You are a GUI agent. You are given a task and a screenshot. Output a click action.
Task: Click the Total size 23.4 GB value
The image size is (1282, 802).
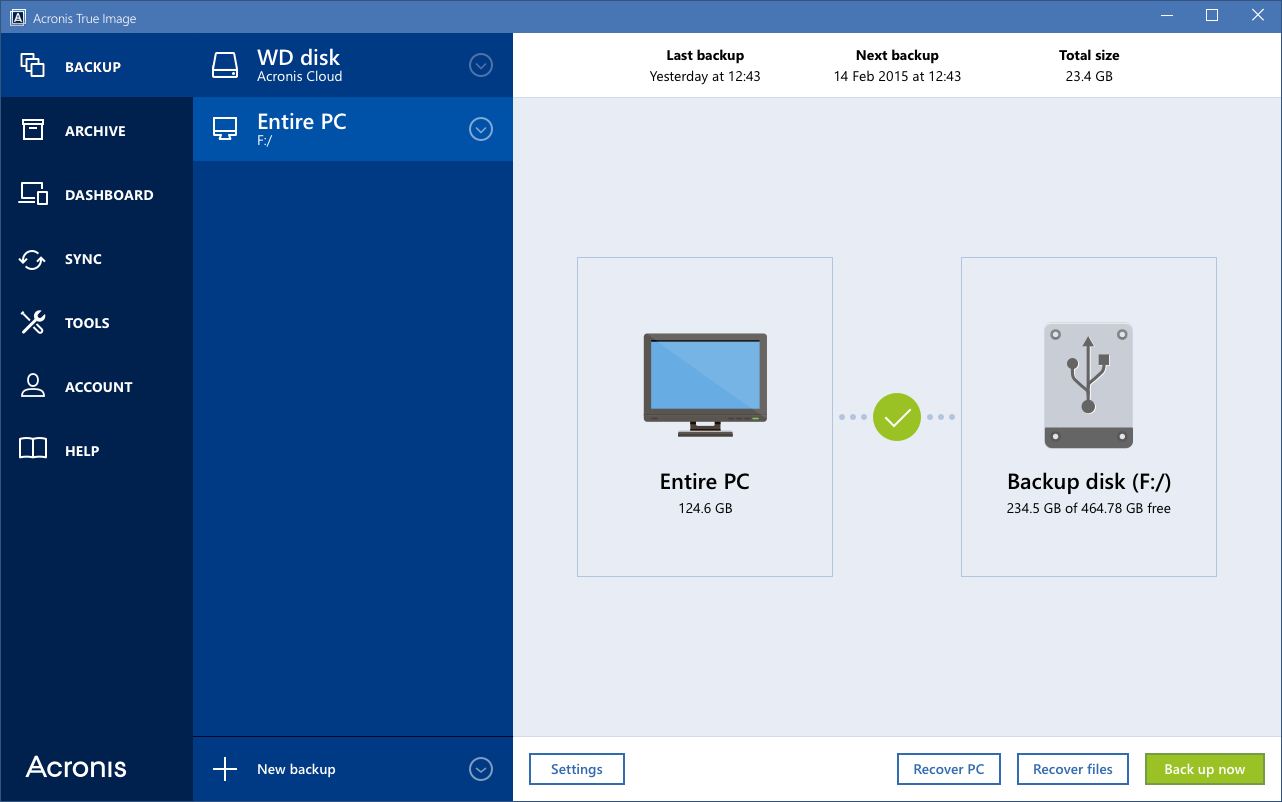coord(1089,76)
